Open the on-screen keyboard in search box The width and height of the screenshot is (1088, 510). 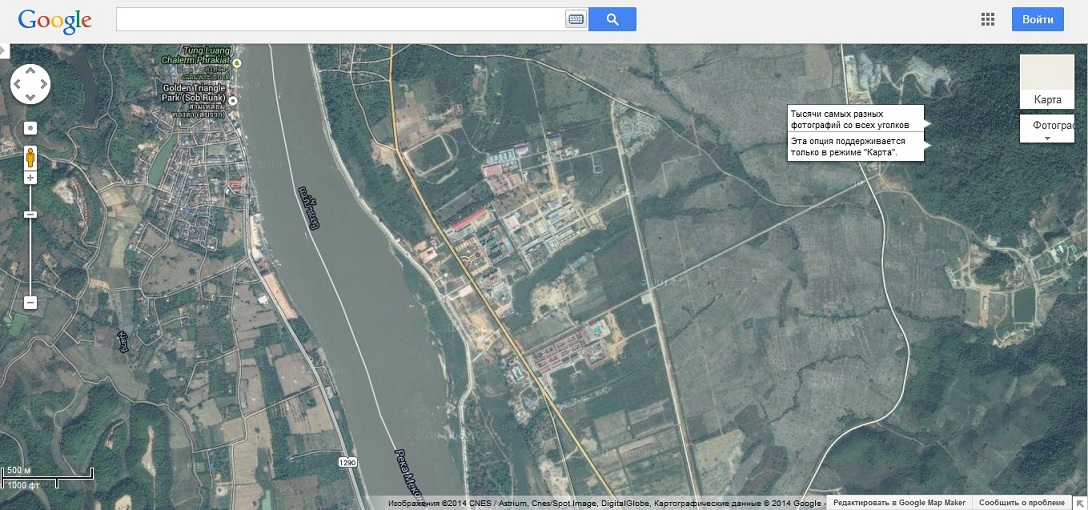tap(576, 19)
